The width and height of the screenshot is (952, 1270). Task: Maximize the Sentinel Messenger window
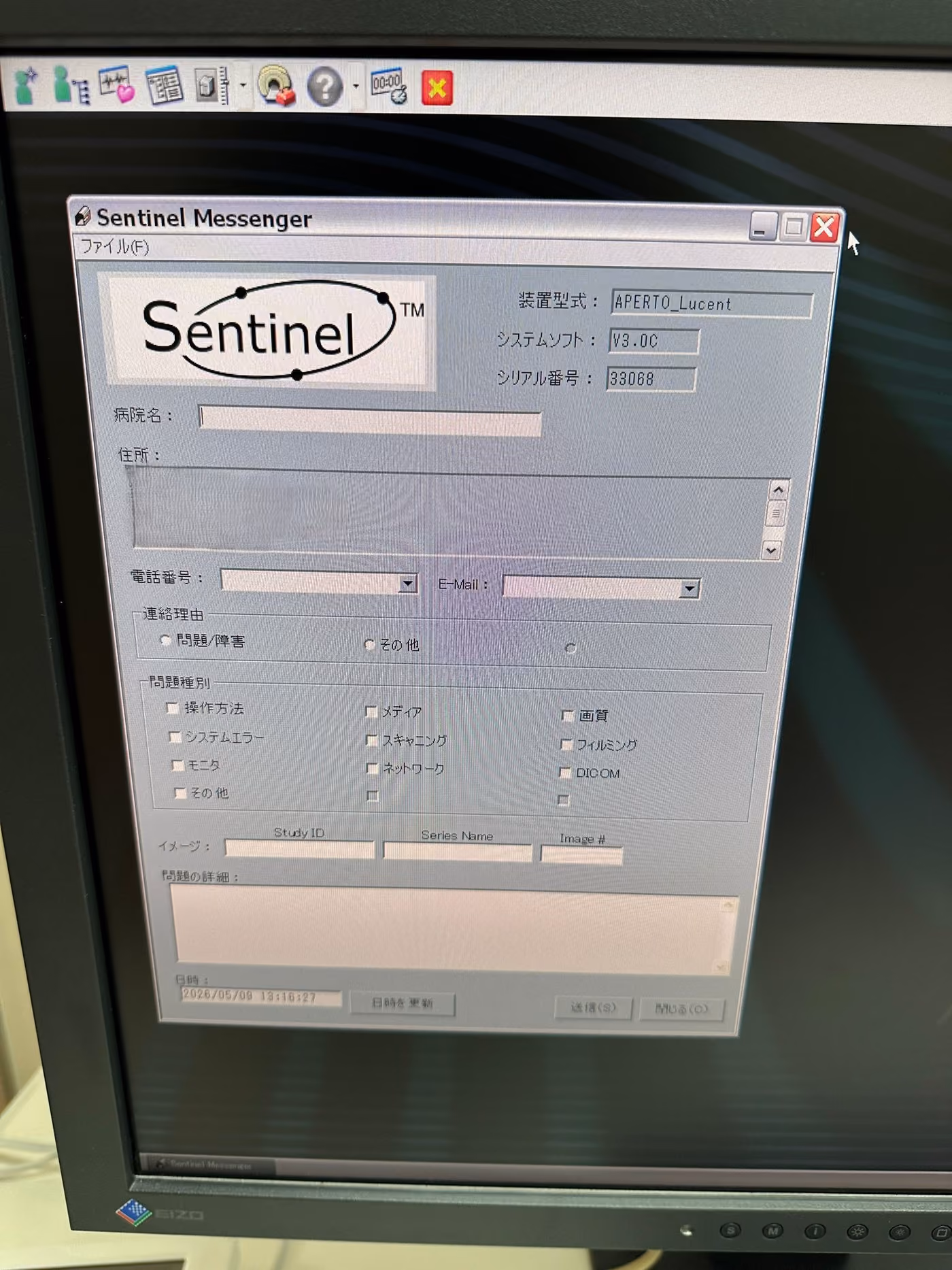(794, 227)
